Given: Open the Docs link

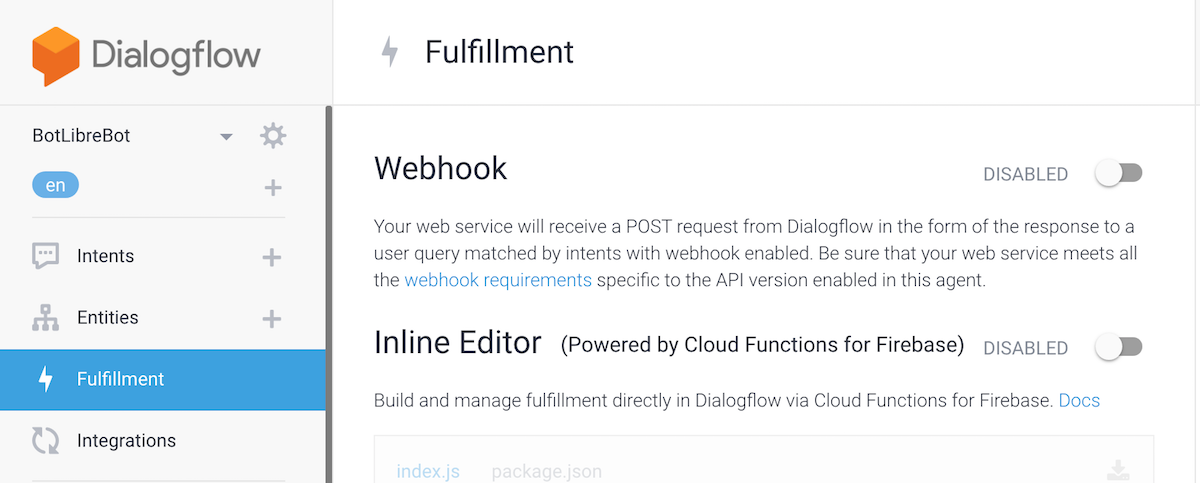Looking at the screenshot, I should [x=1079, y=401].
